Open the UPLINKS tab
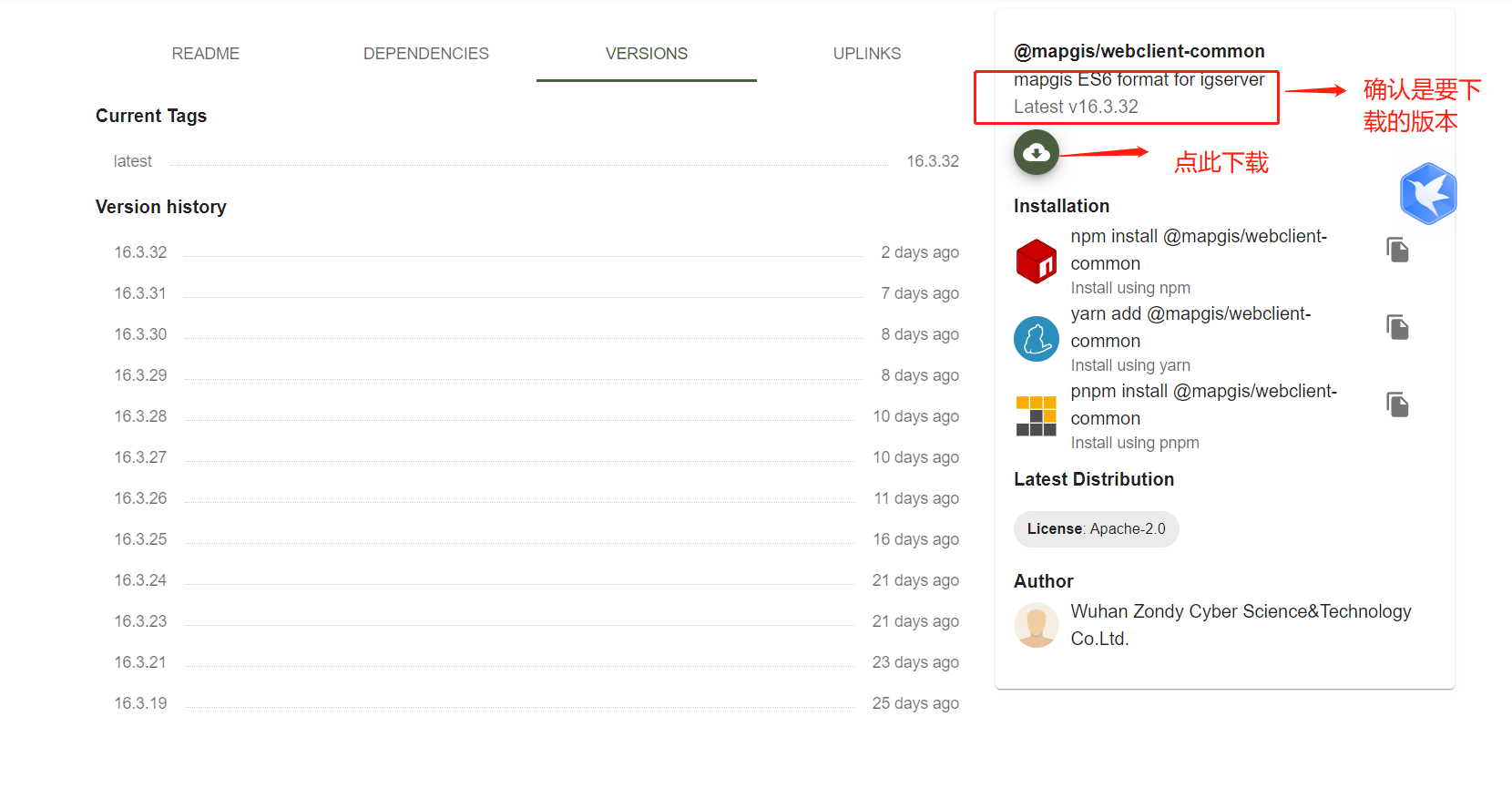This screenshot has width=1512, height=809. click(x=867, y=54)
